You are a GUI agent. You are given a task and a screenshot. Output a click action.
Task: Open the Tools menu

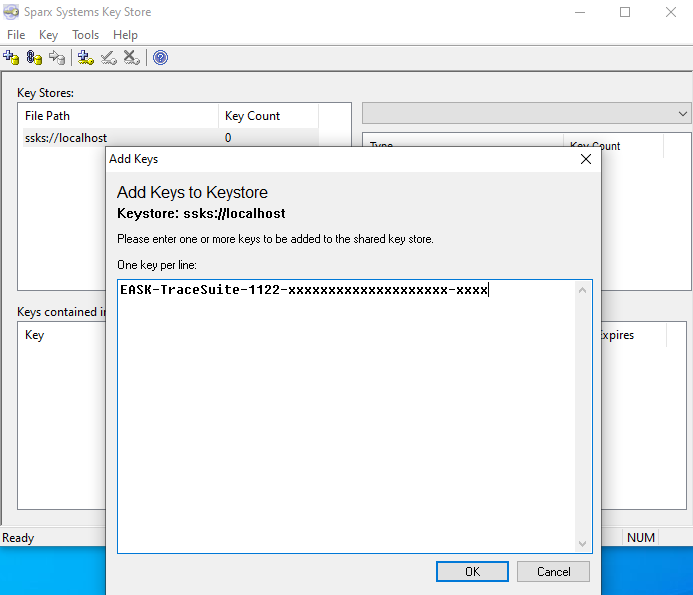(86, 35)
